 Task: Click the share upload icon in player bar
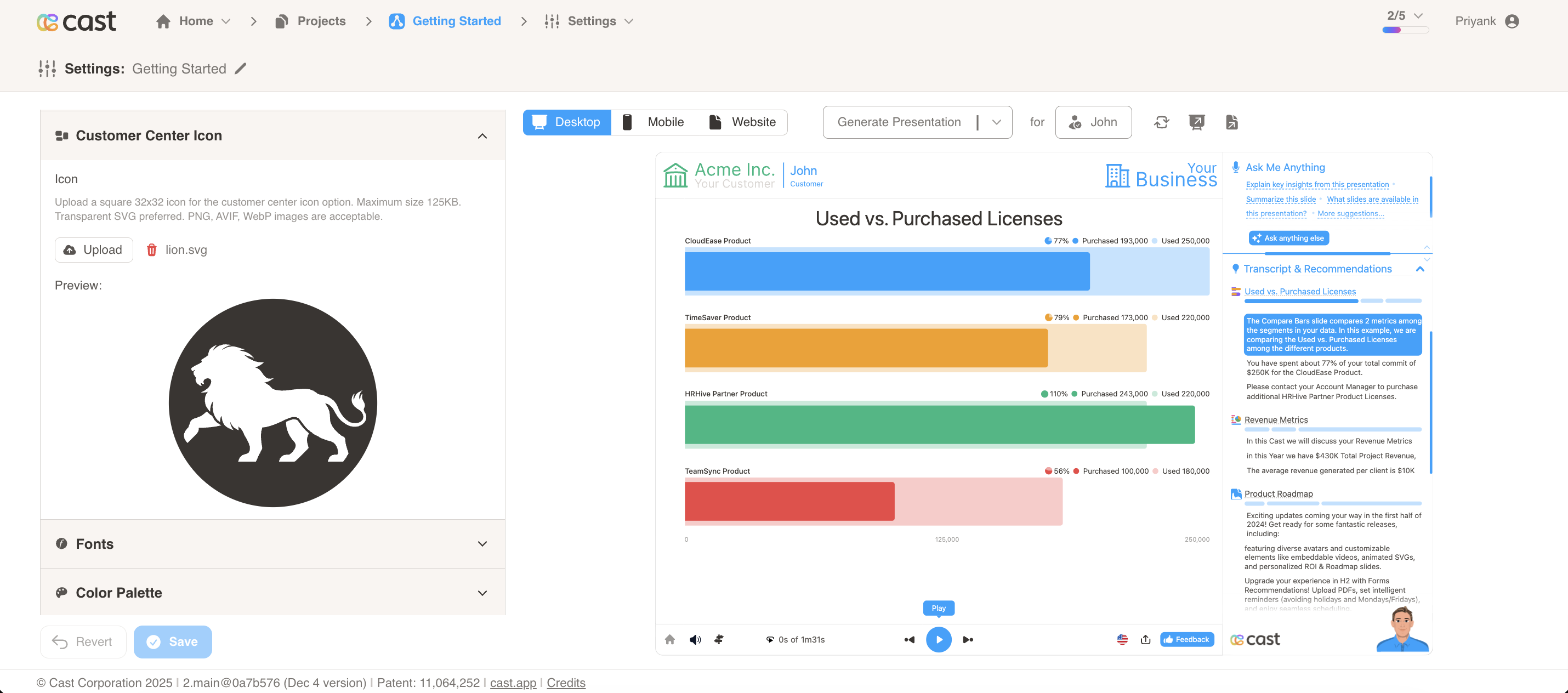[x=1145, y=639]
